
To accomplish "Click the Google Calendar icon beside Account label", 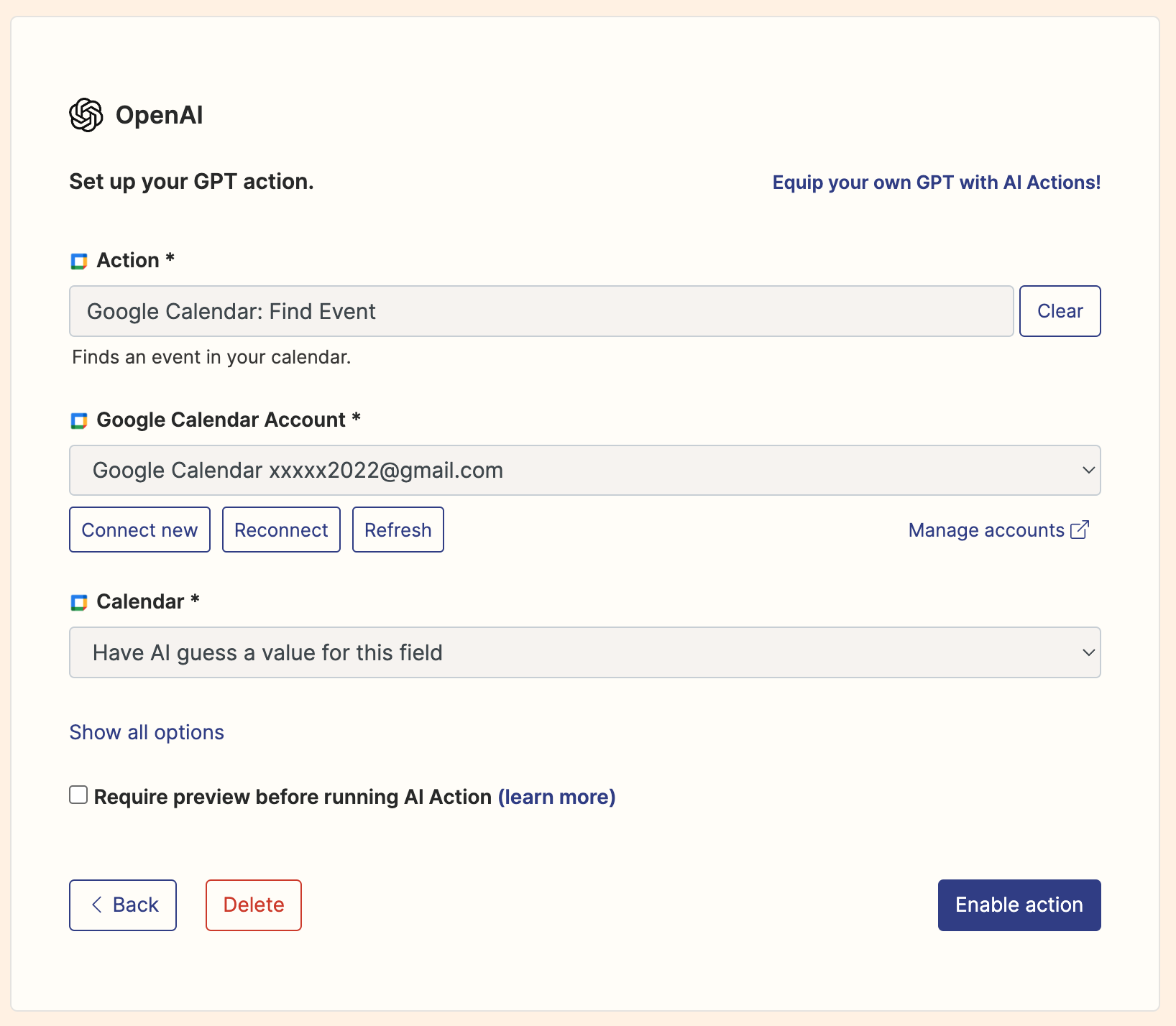I will (x=79, y=421).
